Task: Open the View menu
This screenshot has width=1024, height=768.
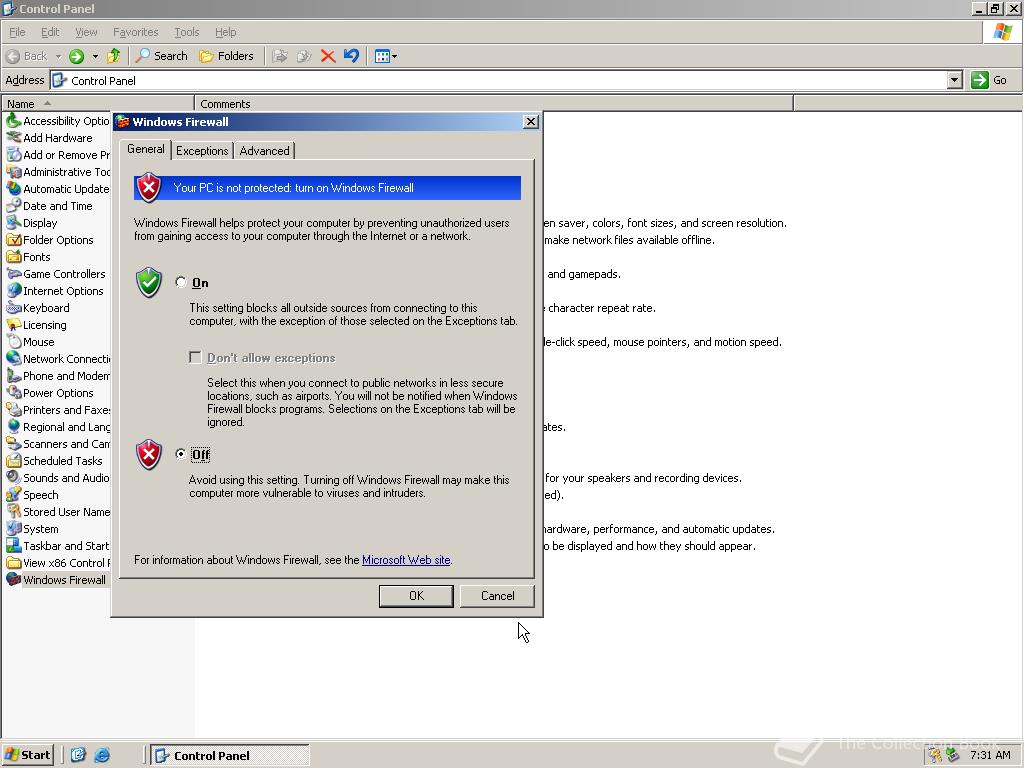Action: 86,32
